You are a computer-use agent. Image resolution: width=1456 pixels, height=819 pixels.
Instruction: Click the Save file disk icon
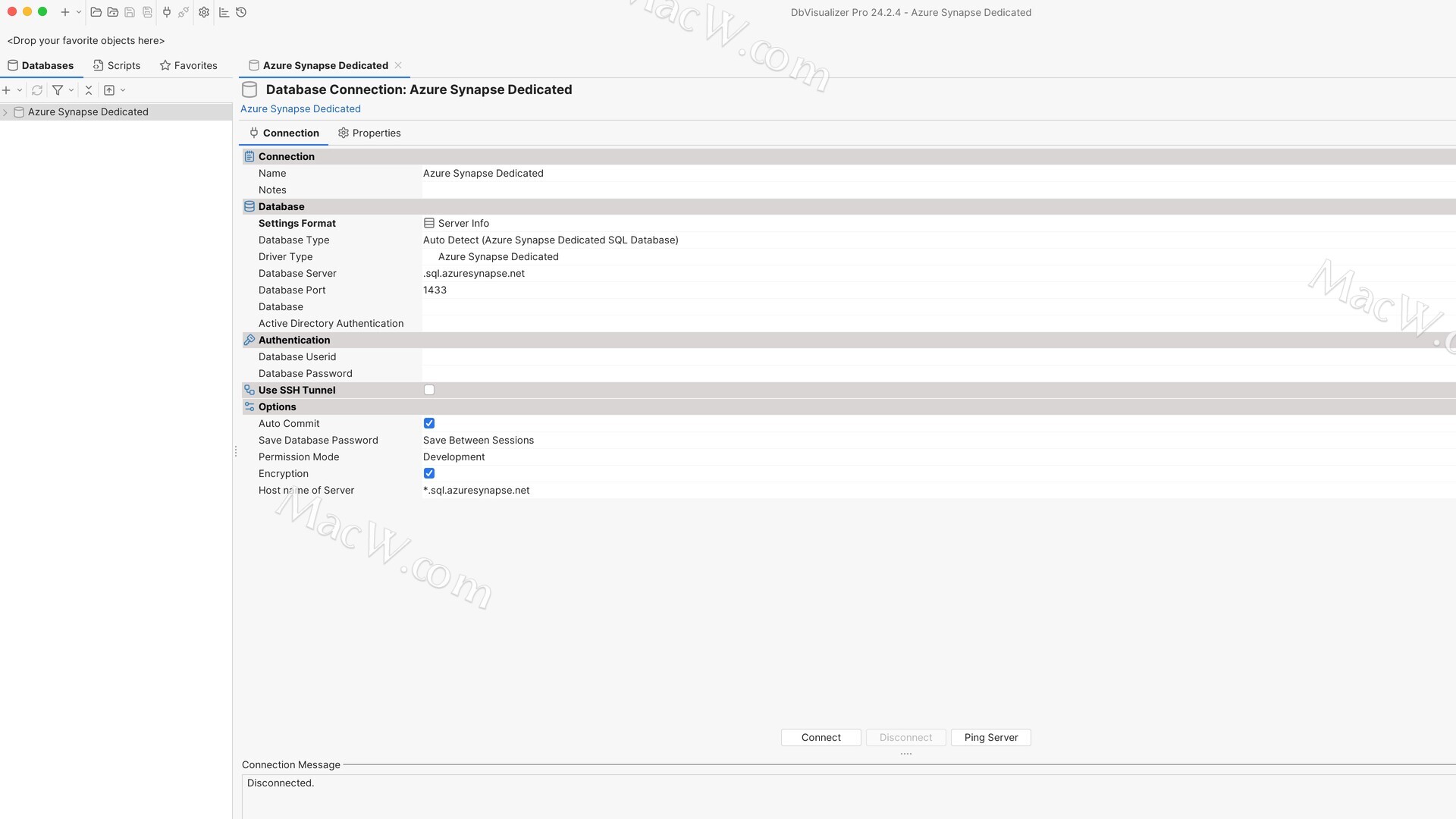click(130, 12)
